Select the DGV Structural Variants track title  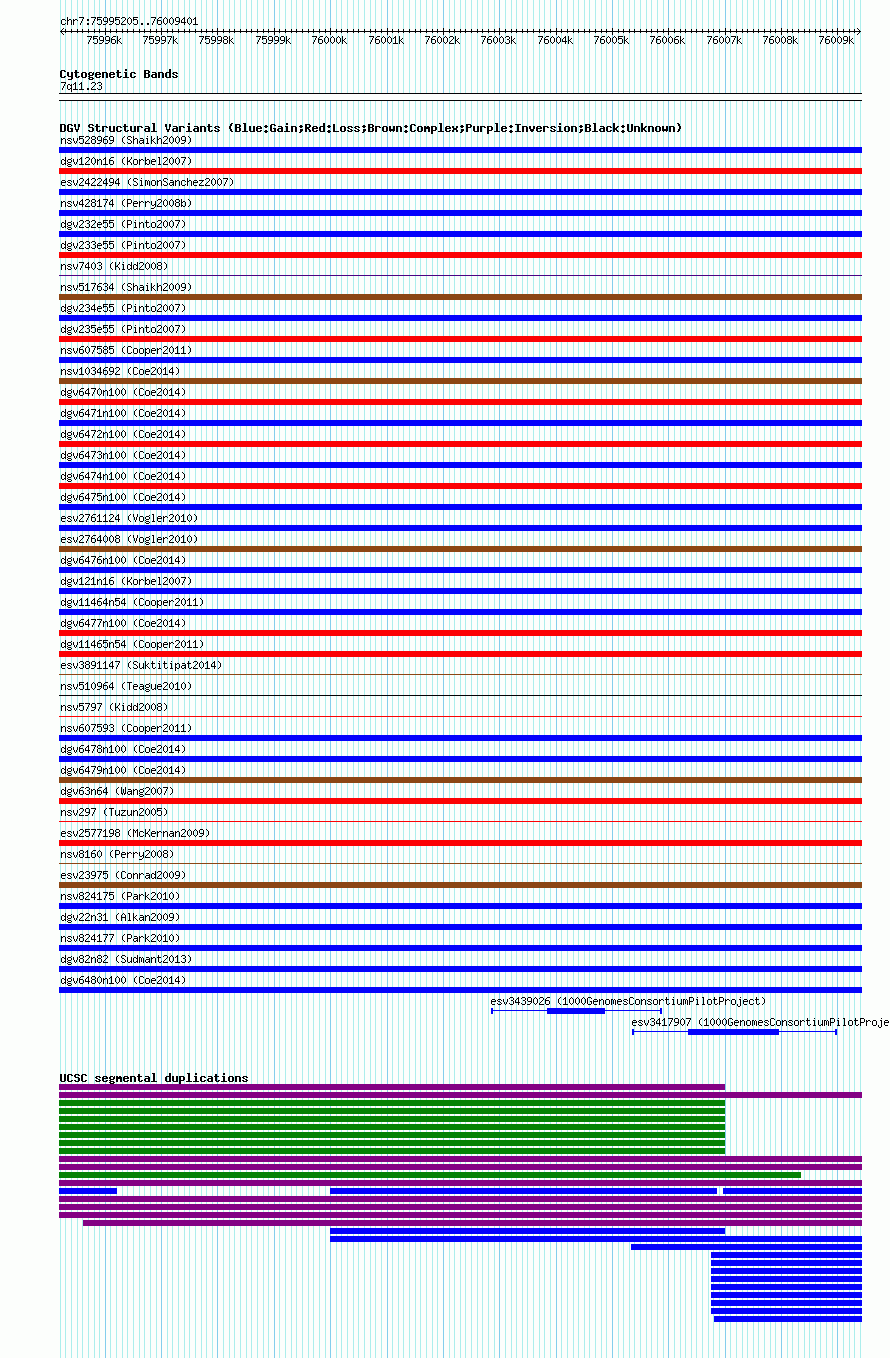pos(371,128)
